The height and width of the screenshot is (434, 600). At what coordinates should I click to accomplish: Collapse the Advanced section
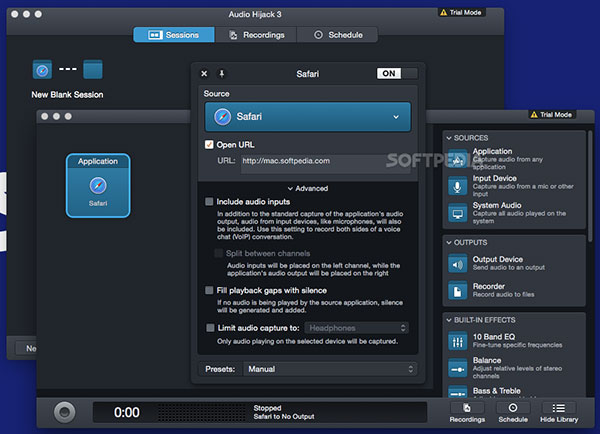(308, 188)
